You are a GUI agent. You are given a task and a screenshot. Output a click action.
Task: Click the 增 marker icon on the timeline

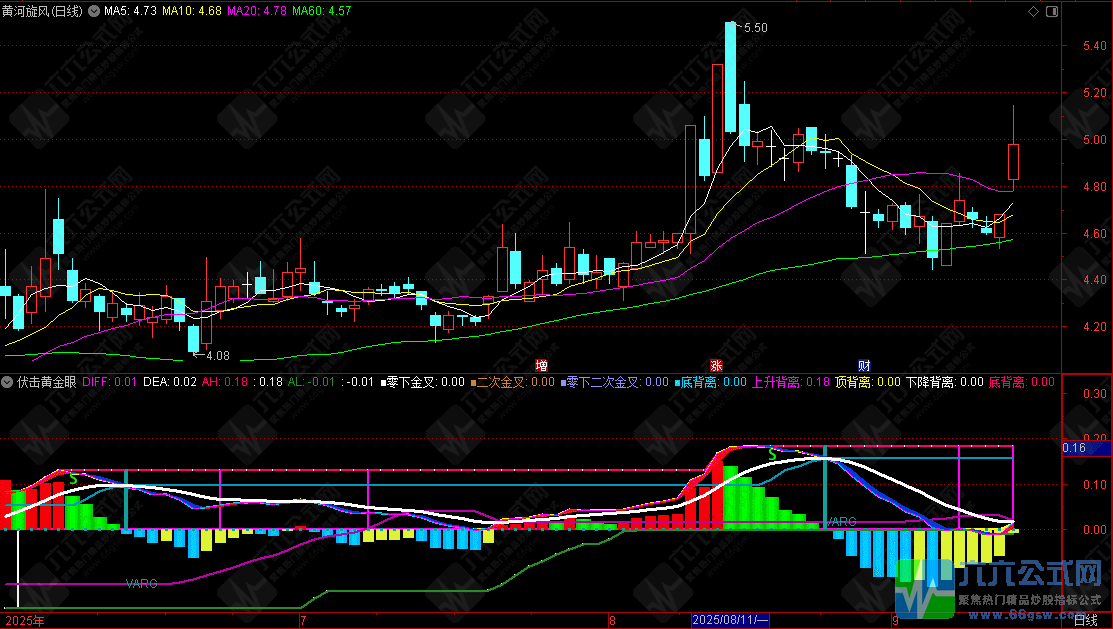(542, 366)
